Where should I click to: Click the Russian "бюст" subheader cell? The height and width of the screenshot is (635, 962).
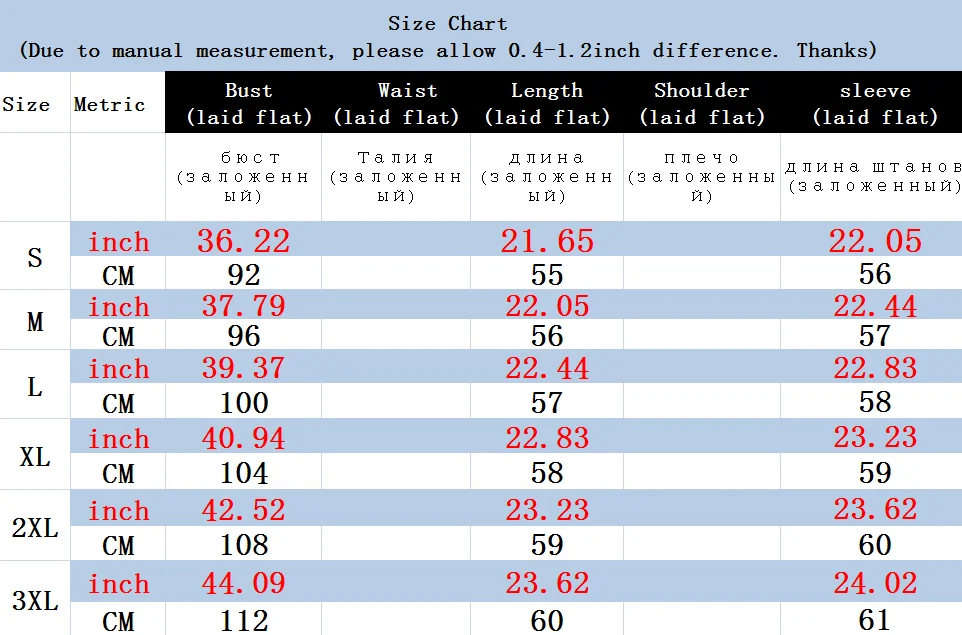(x=243, y=177)
